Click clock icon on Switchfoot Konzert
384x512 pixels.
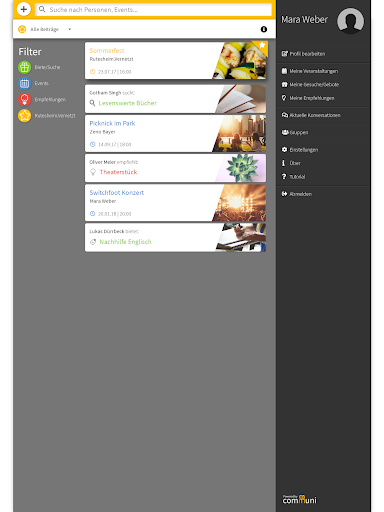point(93,214)
